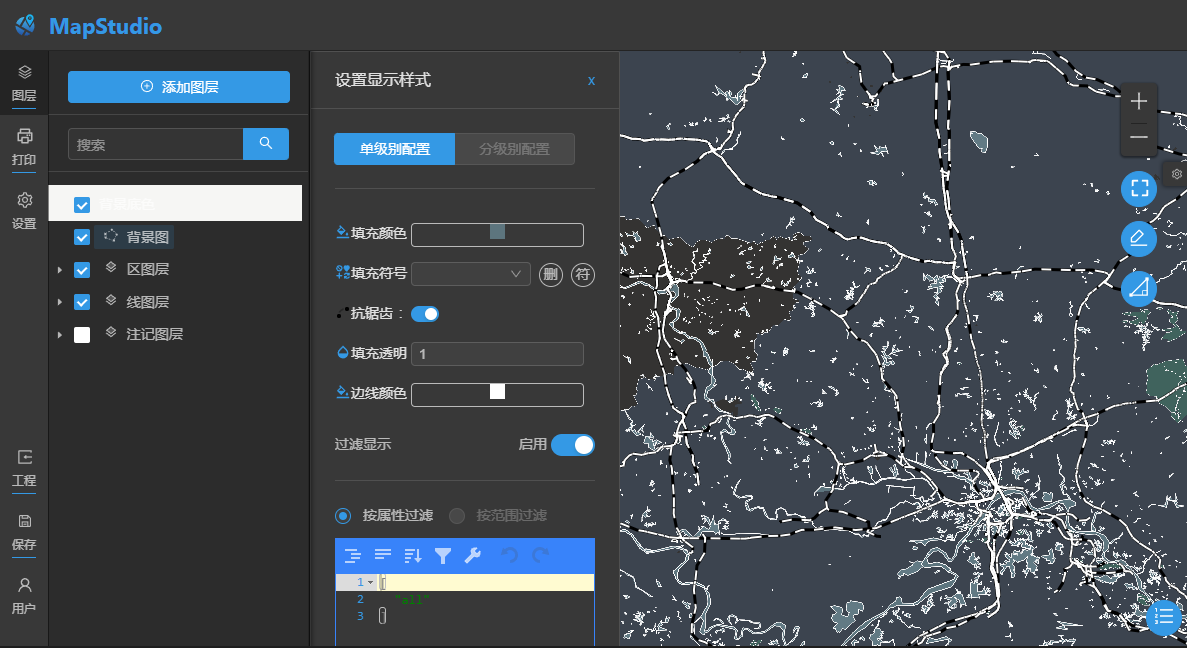The width and height of the screenshot is (1187, 648).
Task: Click the MapStudio title text
Action: pos(105,26)
